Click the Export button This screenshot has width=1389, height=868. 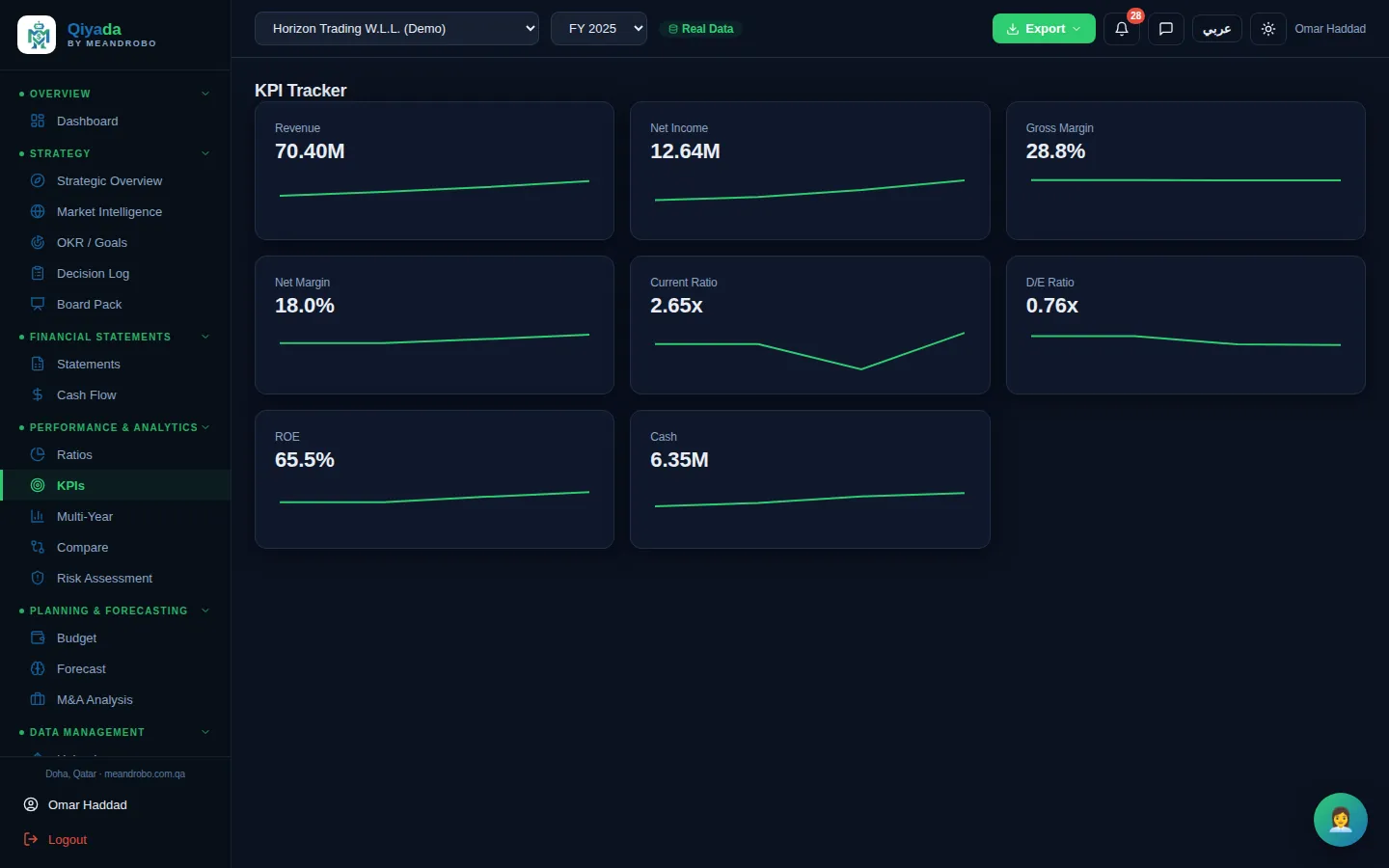click(1044, 29)
